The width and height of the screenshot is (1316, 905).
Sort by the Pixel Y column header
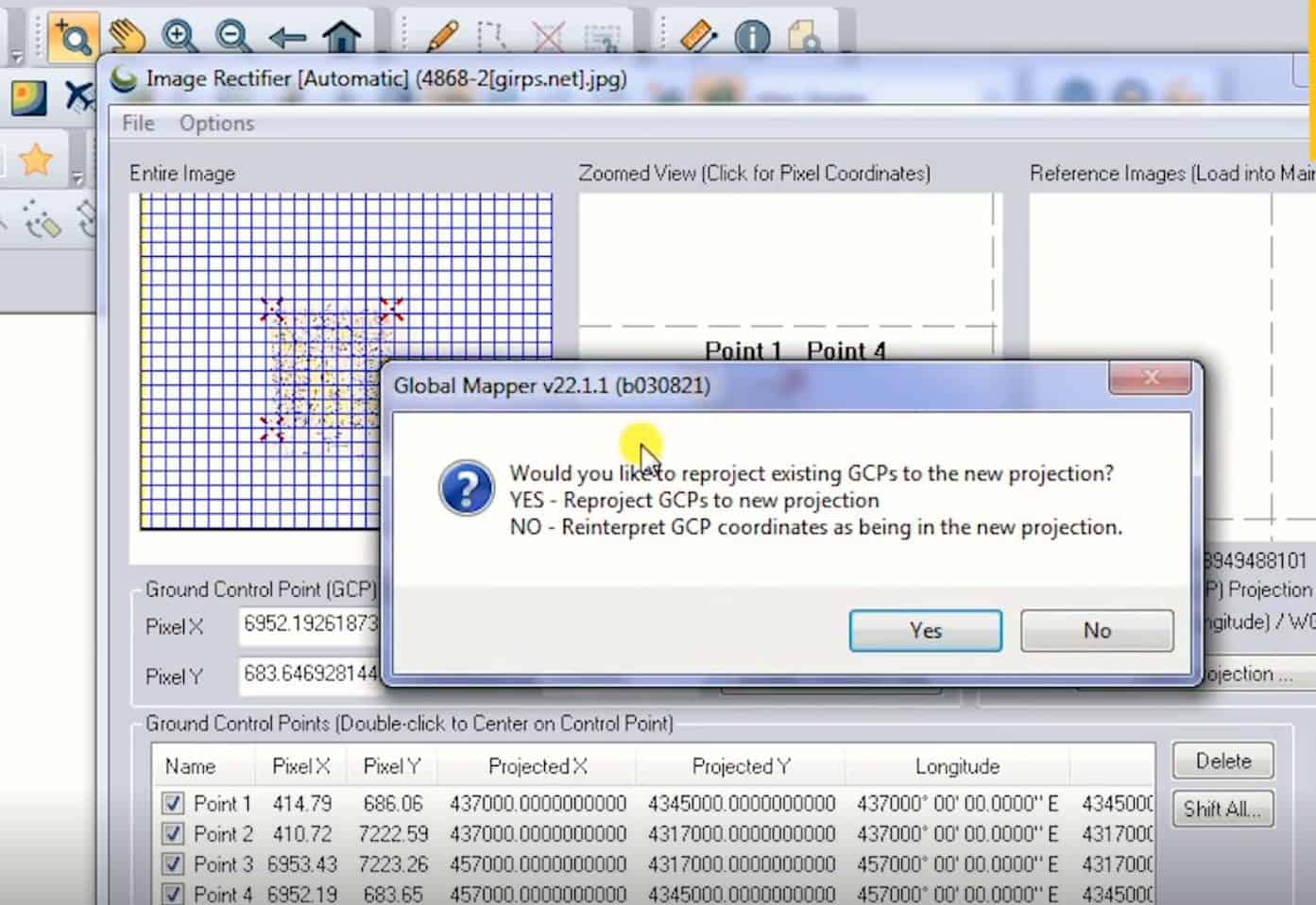click(392, 766)
